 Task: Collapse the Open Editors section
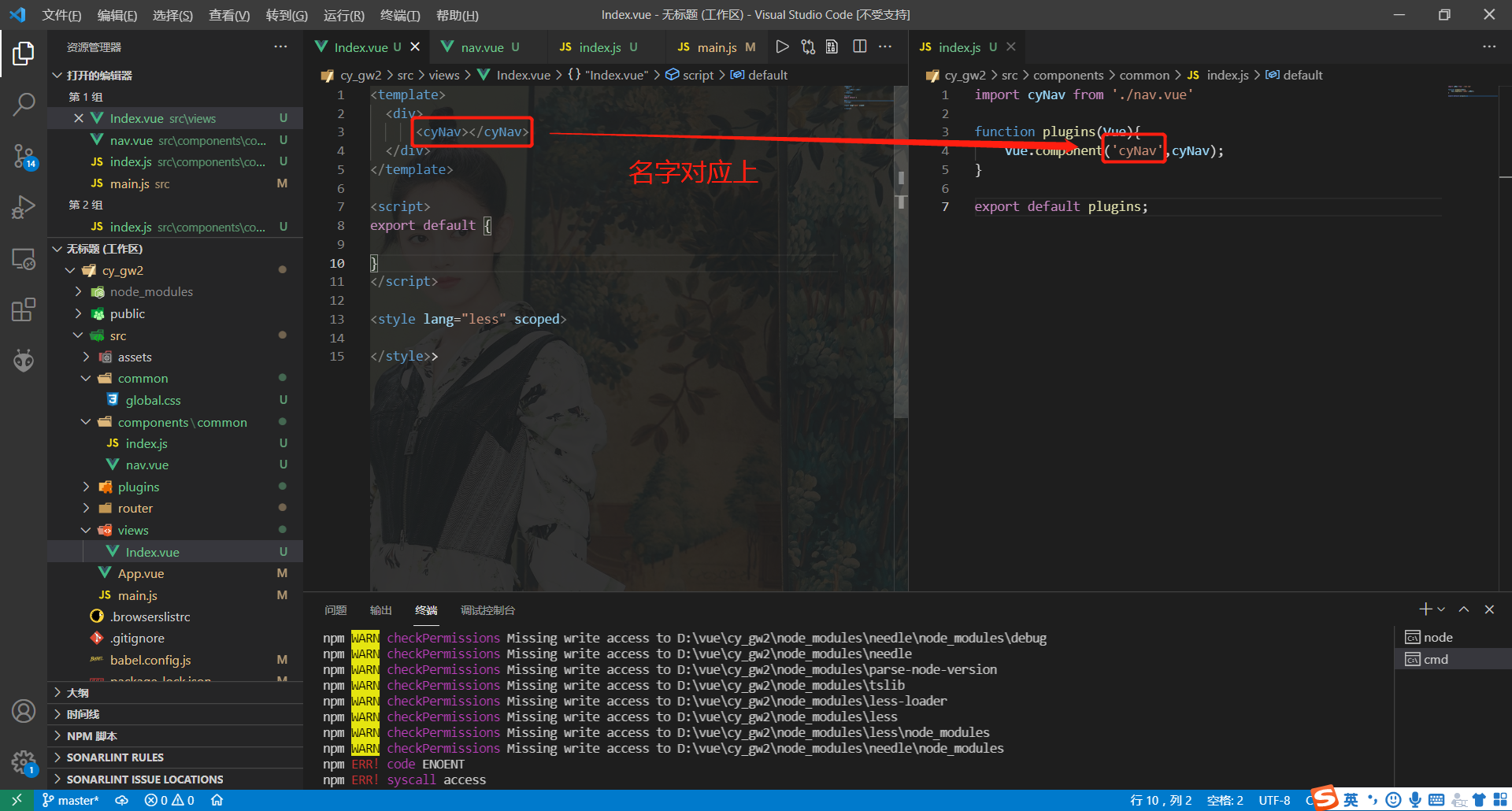pos(57,75)
